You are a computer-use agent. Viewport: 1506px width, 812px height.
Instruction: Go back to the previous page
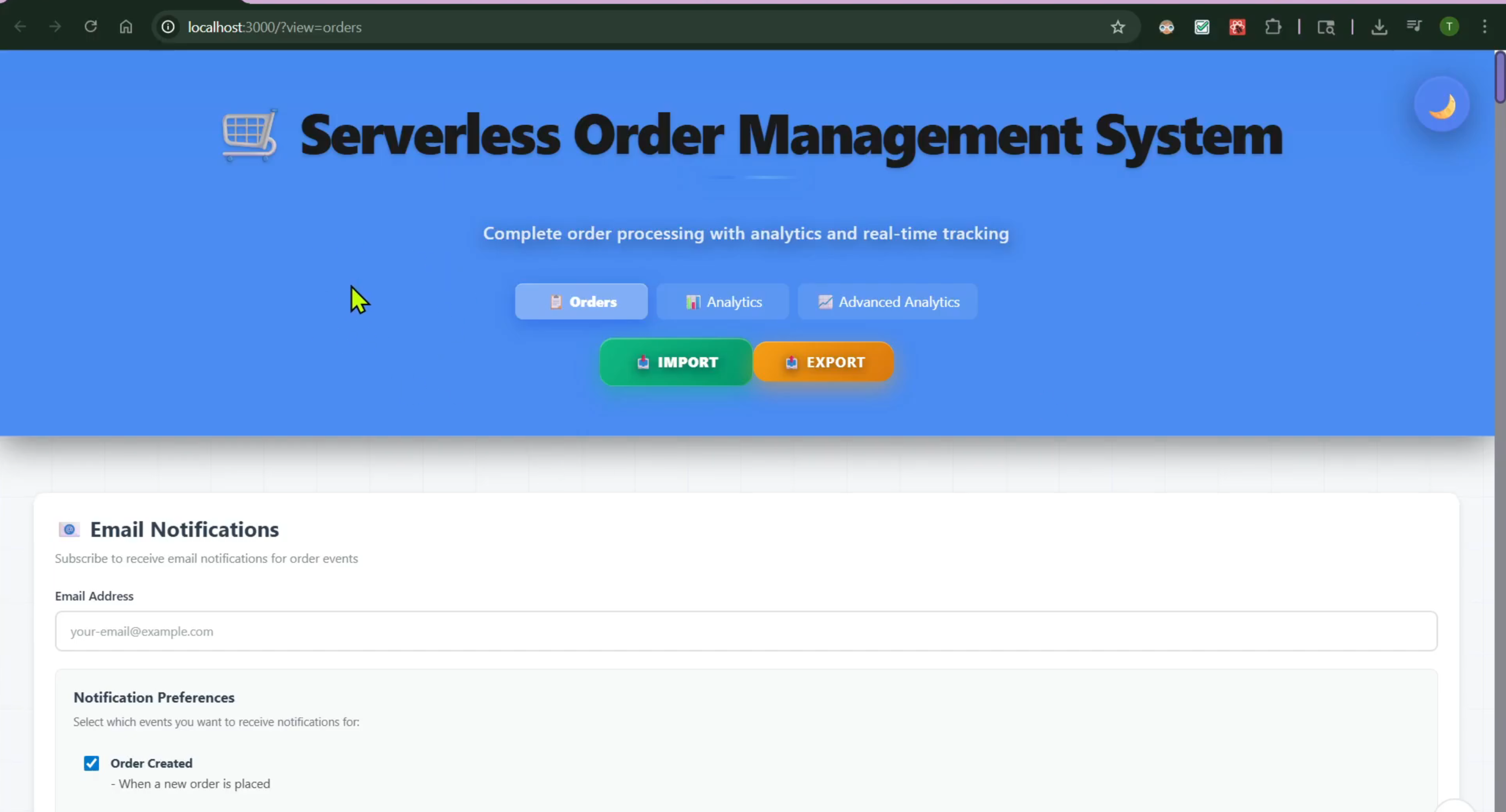[20, 27]
